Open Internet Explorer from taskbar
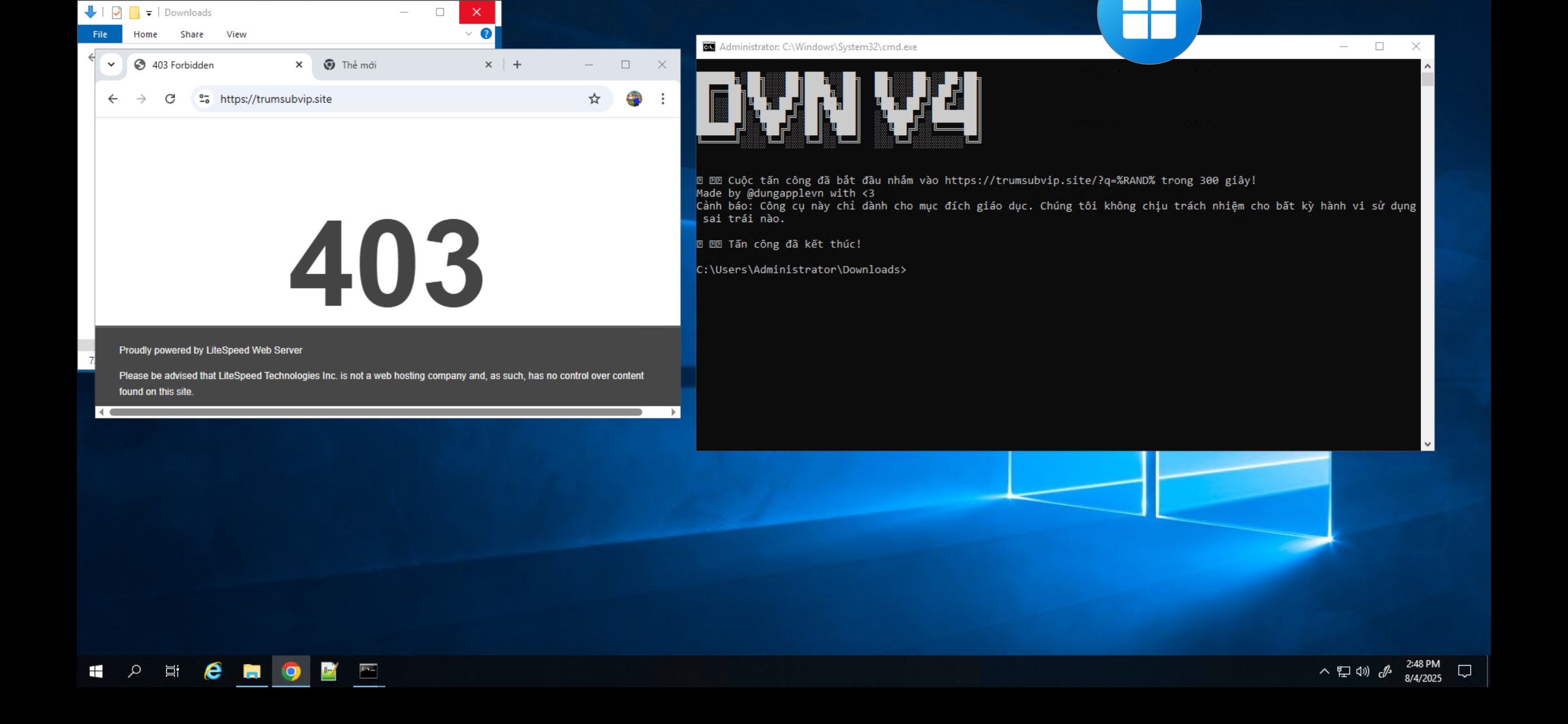 coord(212,671)
